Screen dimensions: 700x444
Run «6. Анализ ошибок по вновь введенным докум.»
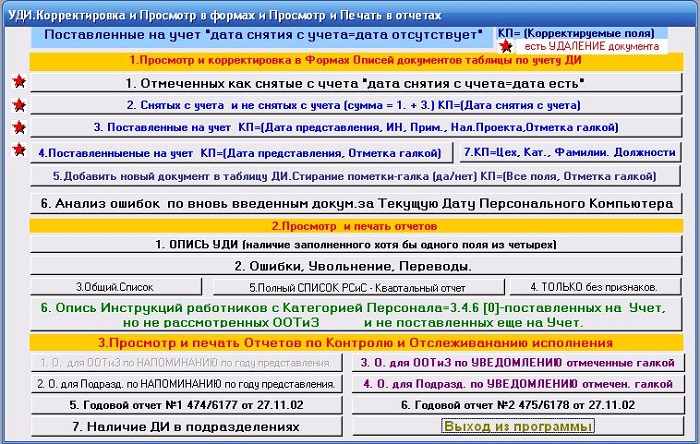click(x=356, y=203)
